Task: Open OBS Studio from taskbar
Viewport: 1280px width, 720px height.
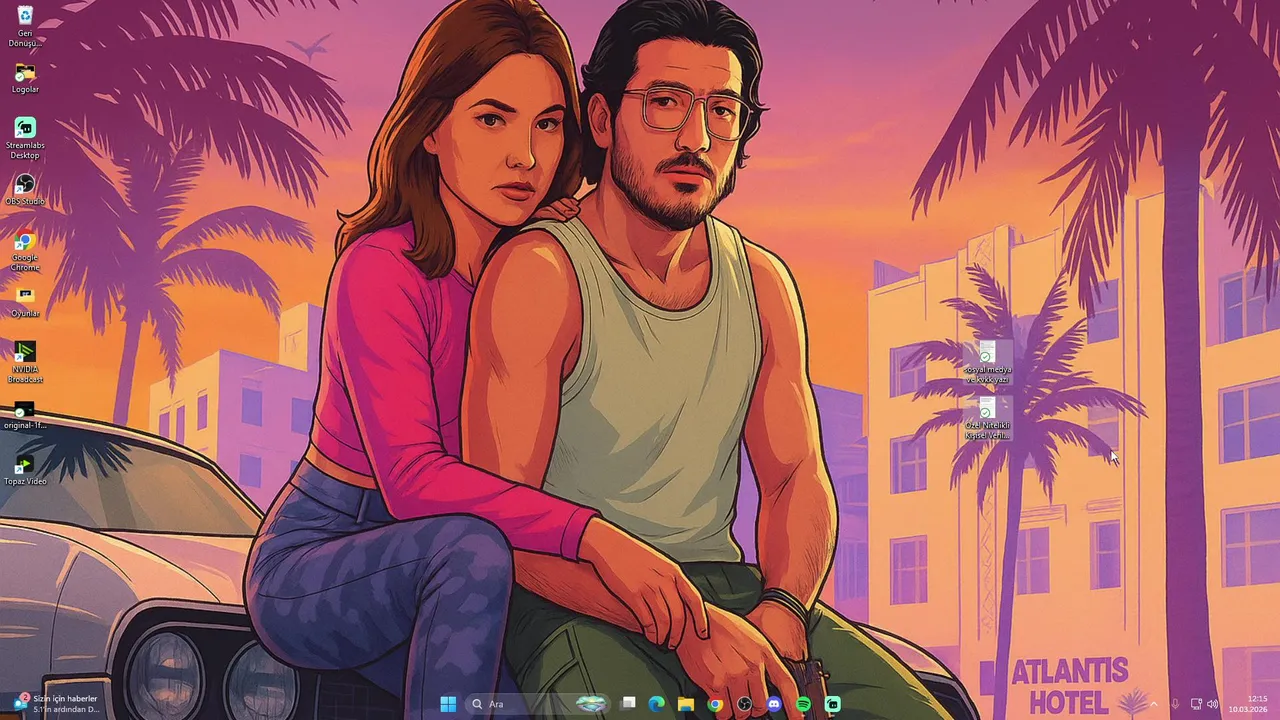Action: point(744,704)
